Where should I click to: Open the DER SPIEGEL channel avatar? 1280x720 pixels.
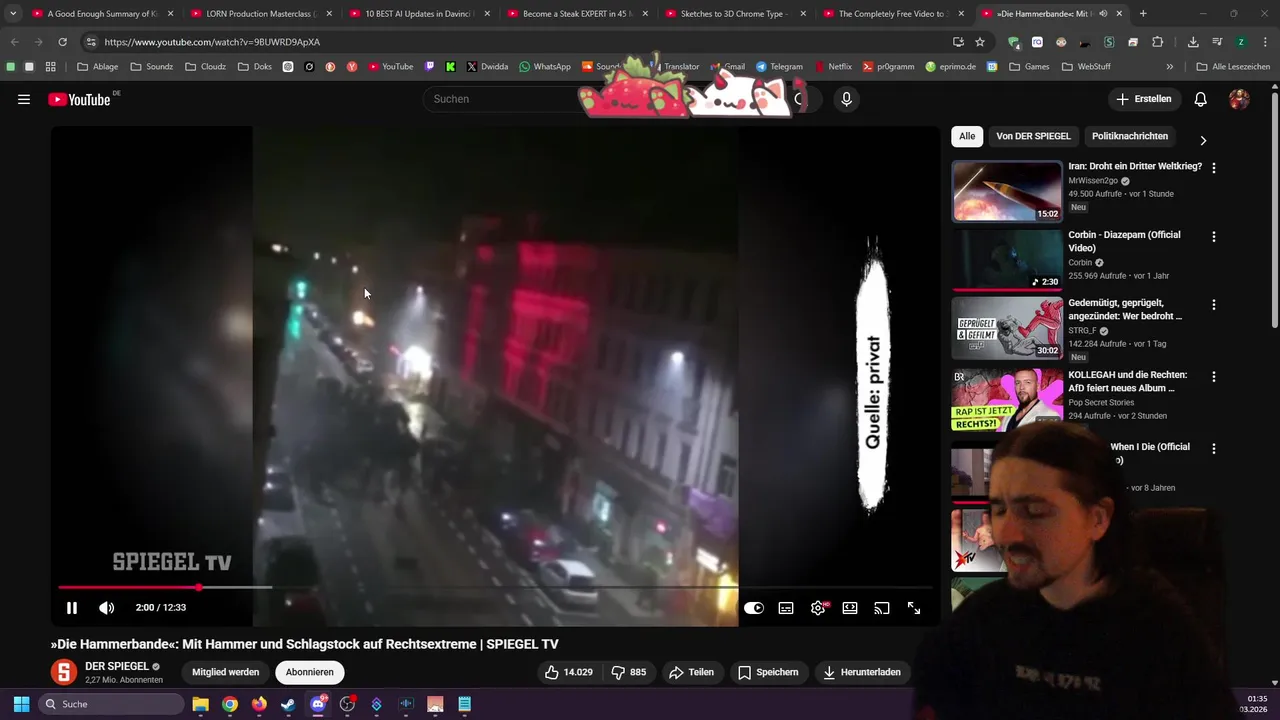point(64,672)
